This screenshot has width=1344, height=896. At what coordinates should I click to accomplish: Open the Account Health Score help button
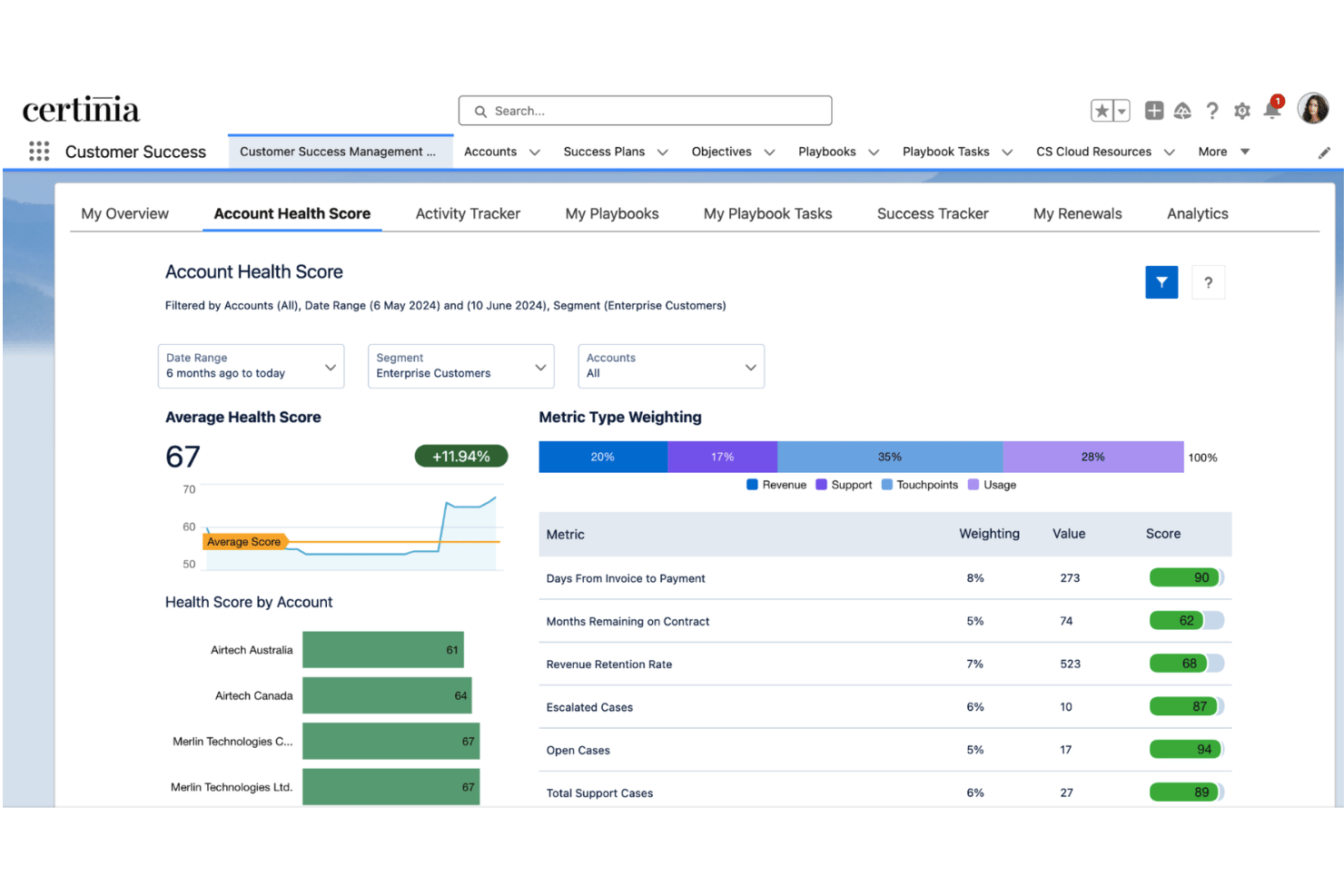pos(1208,282)
